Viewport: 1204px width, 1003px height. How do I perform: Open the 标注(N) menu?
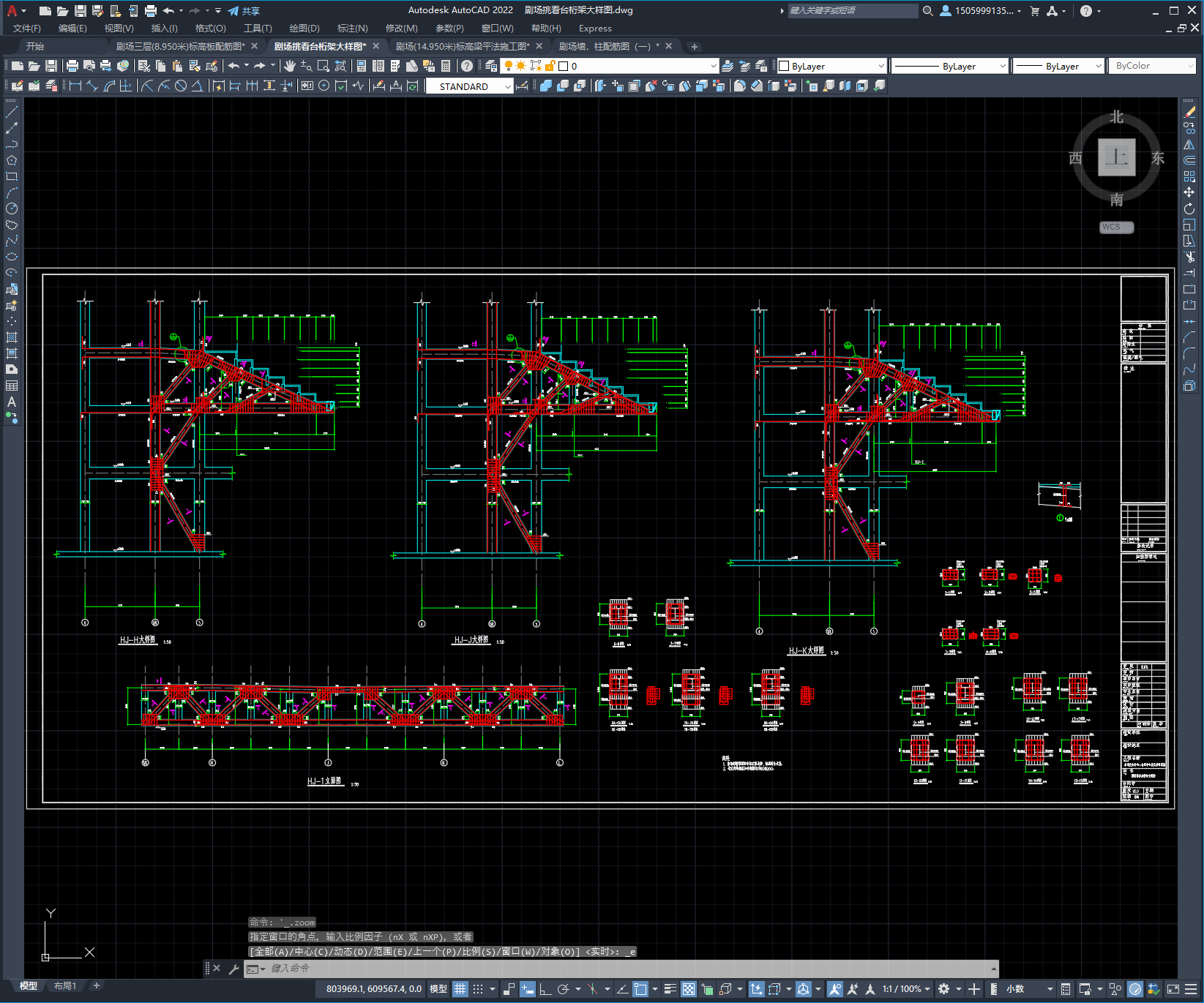click(352, 29)
